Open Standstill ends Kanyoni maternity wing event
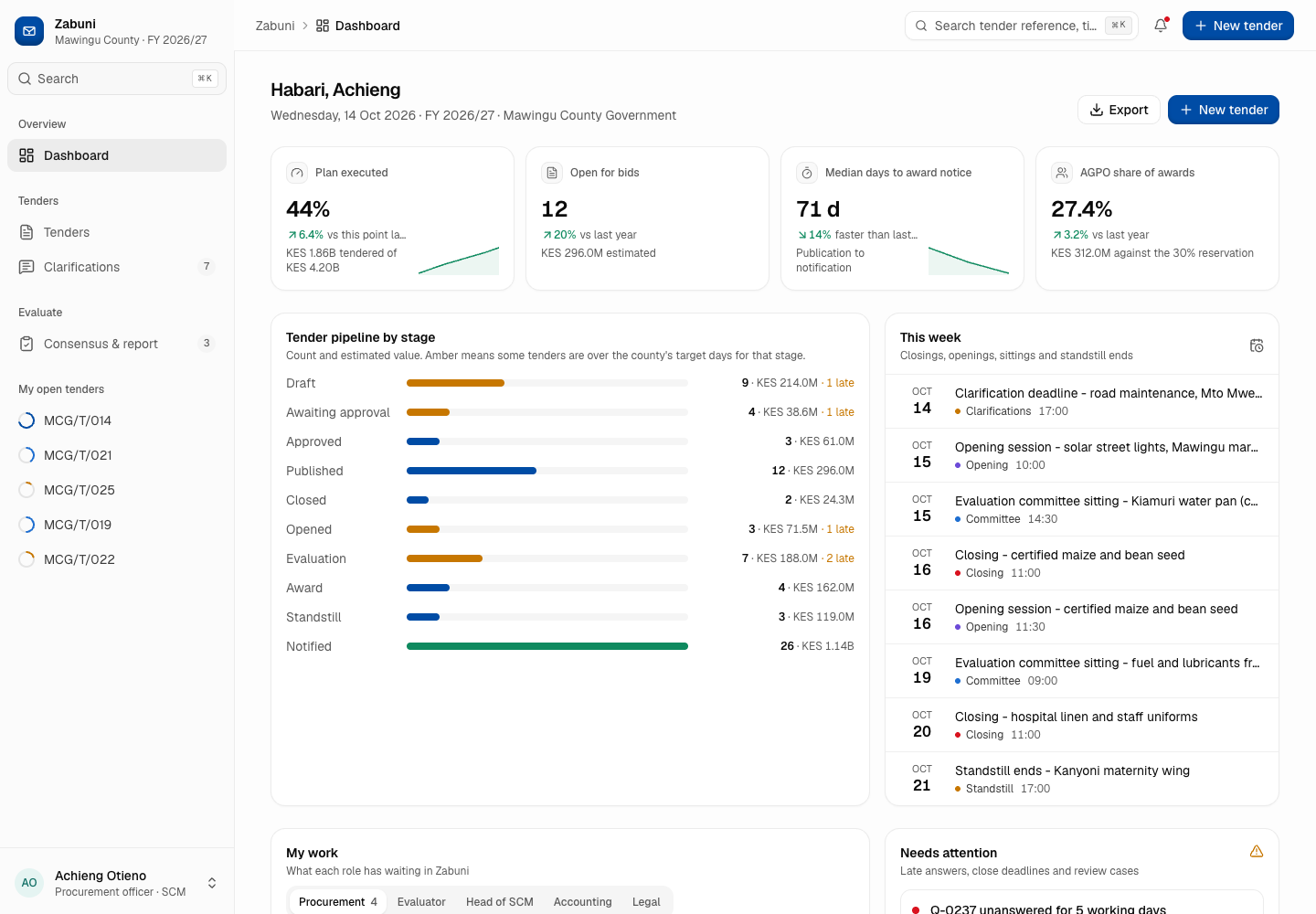 [1082, 779]
